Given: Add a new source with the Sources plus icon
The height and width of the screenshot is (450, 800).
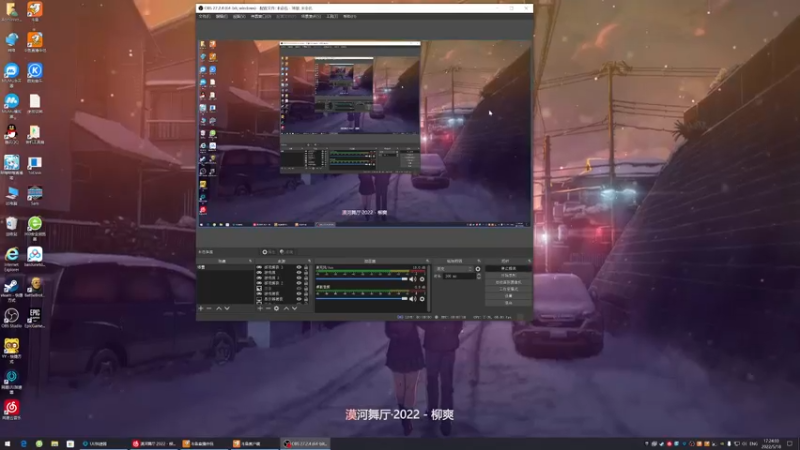Looking at the screenshot, I should 260,308.
